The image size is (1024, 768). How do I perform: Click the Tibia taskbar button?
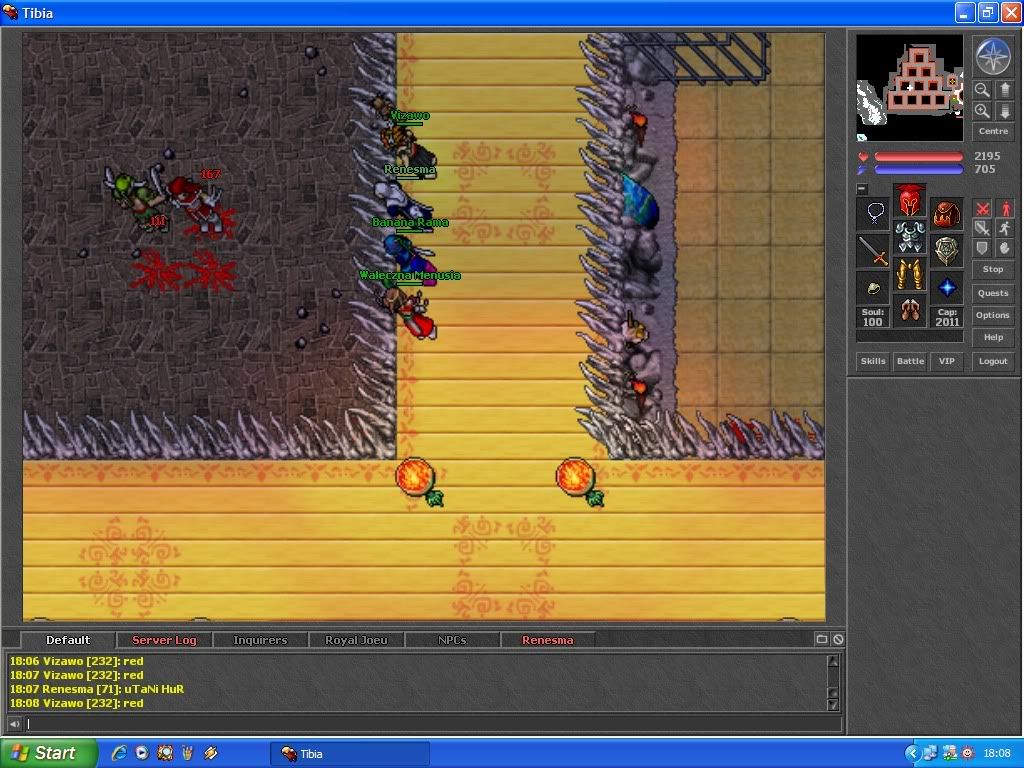(x=350, y=754)
